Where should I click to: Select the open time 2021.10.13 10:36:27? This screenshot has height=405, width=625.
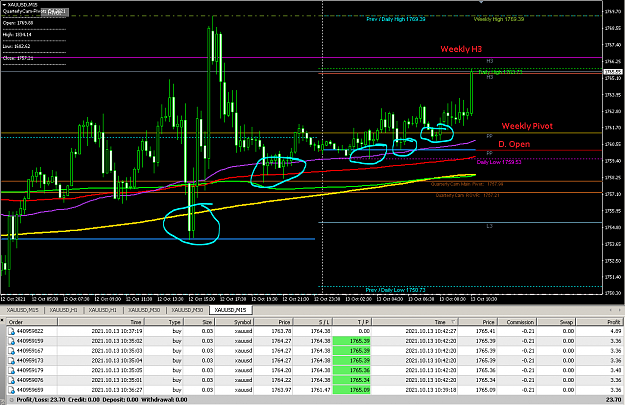[117, 390]
